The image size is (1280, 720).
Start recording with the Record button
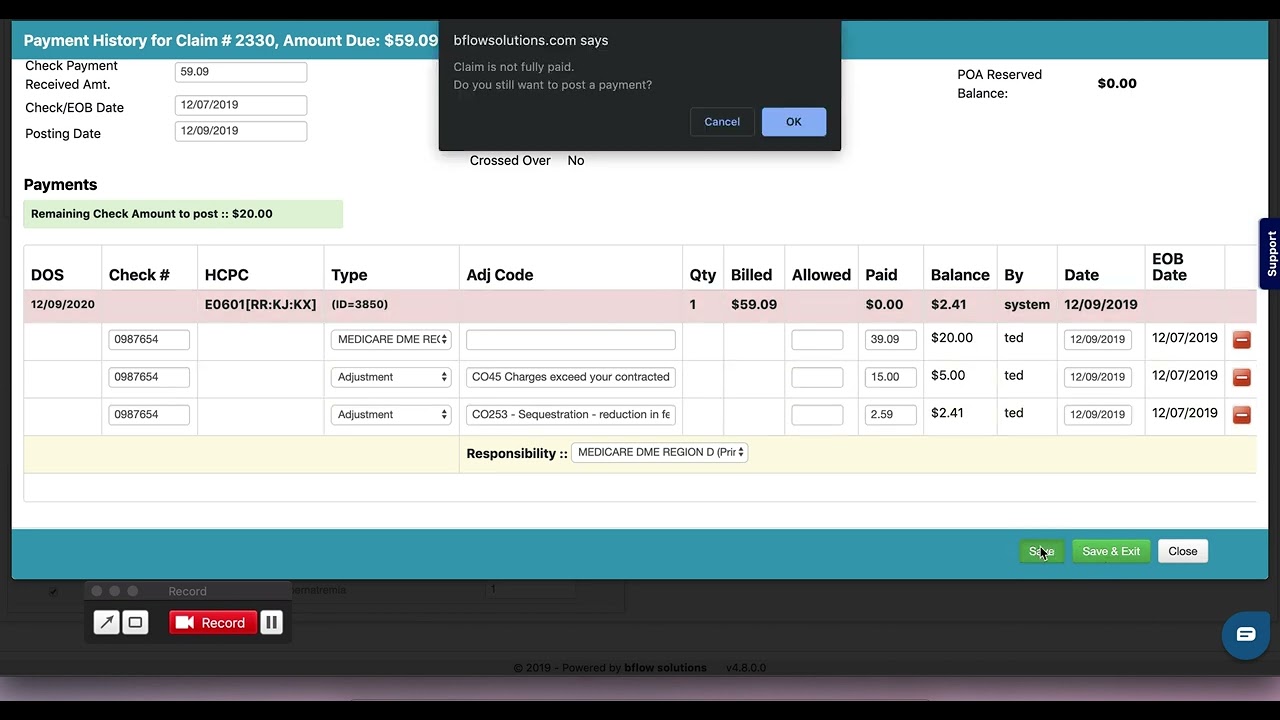tap(212, 622)
